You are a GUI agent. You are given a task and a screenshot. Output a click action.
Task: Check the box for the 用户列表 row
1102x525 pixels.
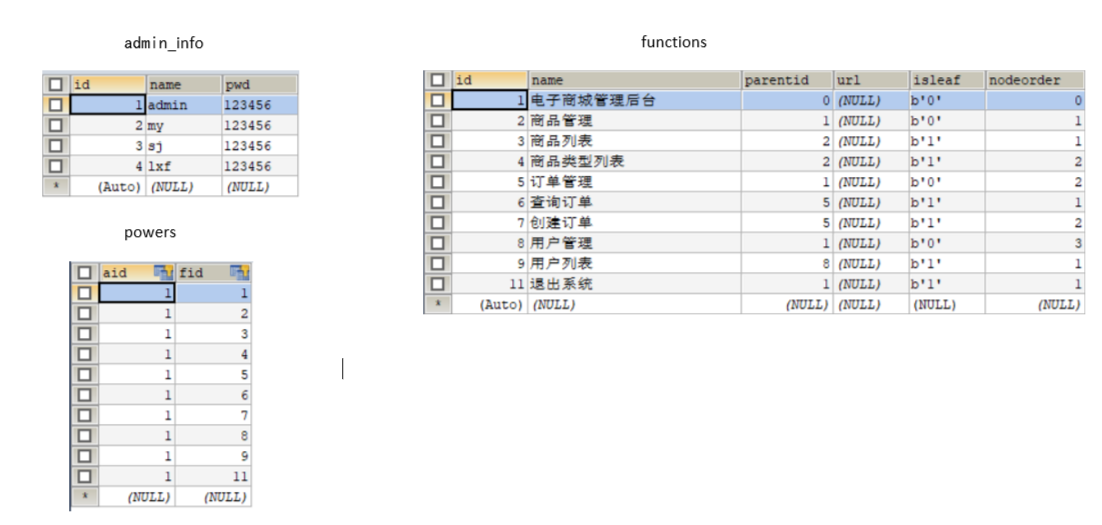[437, 264]
